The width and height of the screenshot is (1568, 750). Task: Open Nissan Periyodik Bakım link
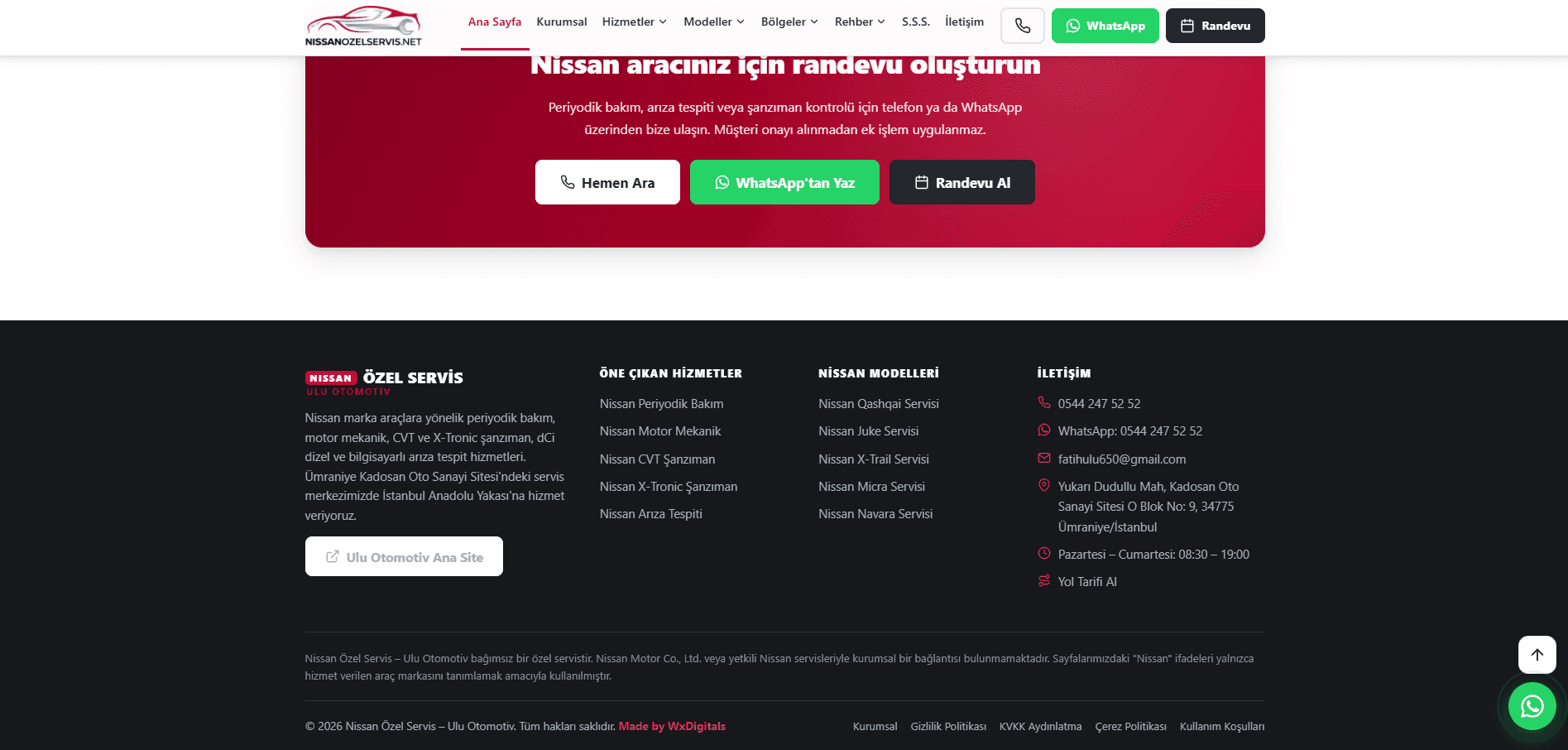point(662,404)
